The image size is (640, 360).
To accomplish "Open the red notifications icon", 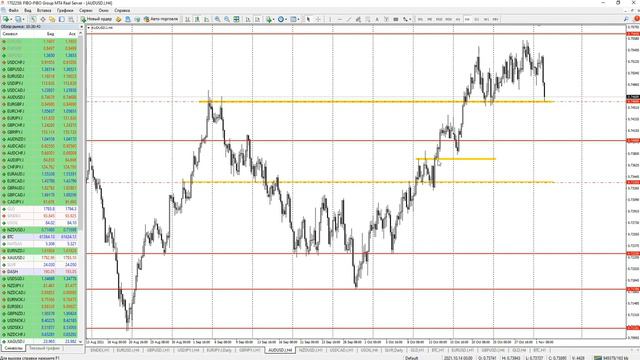I will pyautogui.click(x=636, y=19).
